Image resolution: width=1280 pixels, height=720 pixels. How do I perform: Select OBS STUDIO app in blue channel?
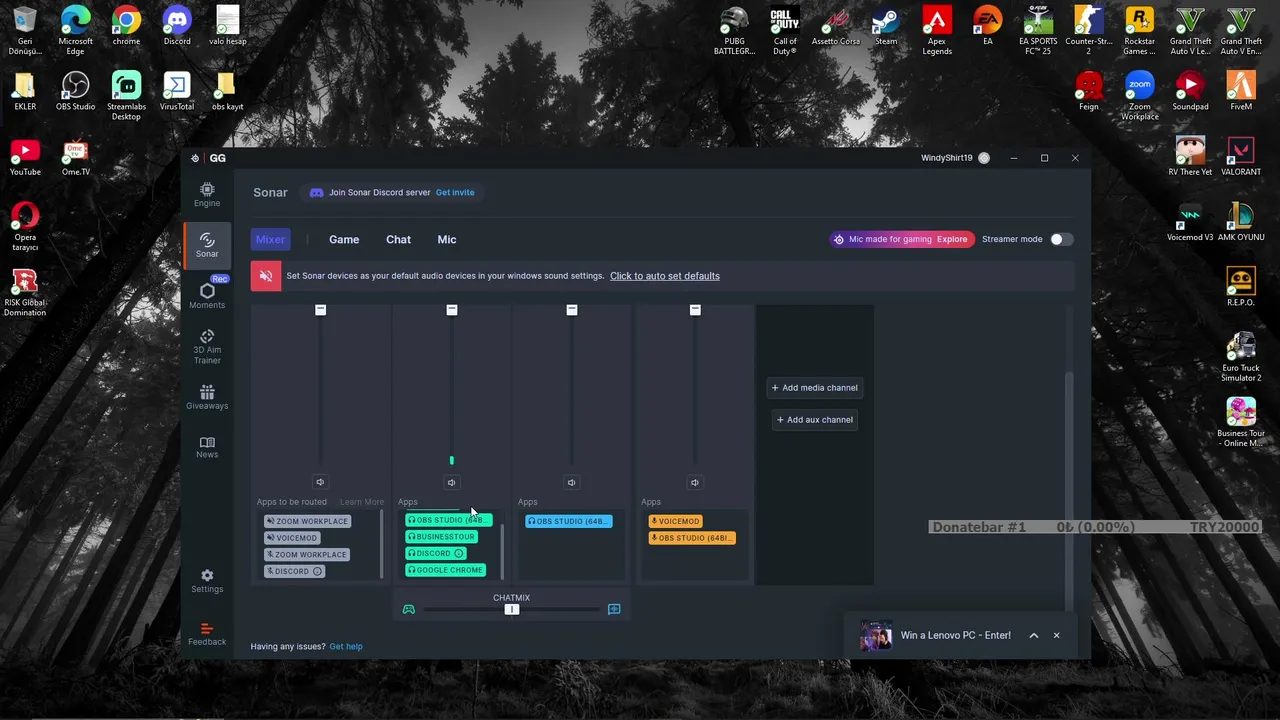[x=568, y=521]
